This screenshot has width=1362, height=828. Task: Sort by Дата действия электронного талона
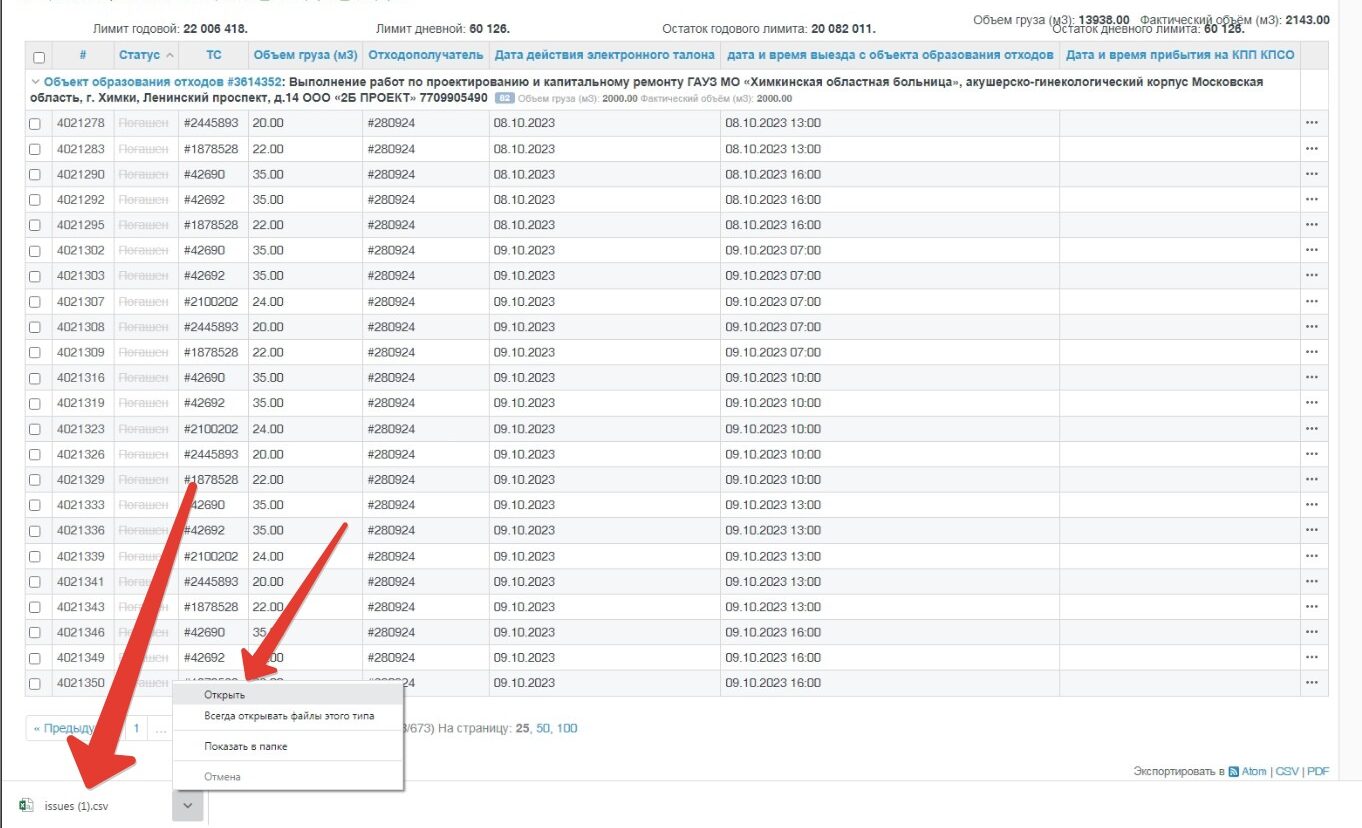(x=604, y=55)
